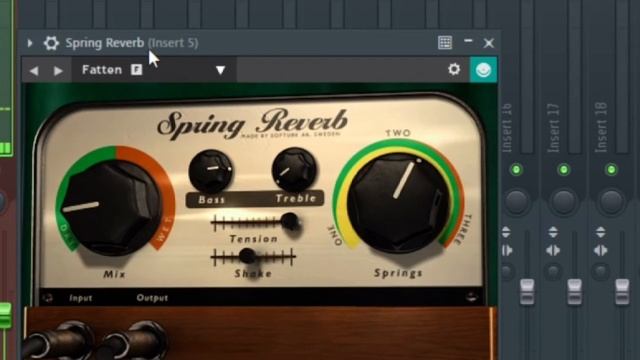Expand the plugin window menu arrow
This screenshot has width=640, height=360.
point(30,43)
